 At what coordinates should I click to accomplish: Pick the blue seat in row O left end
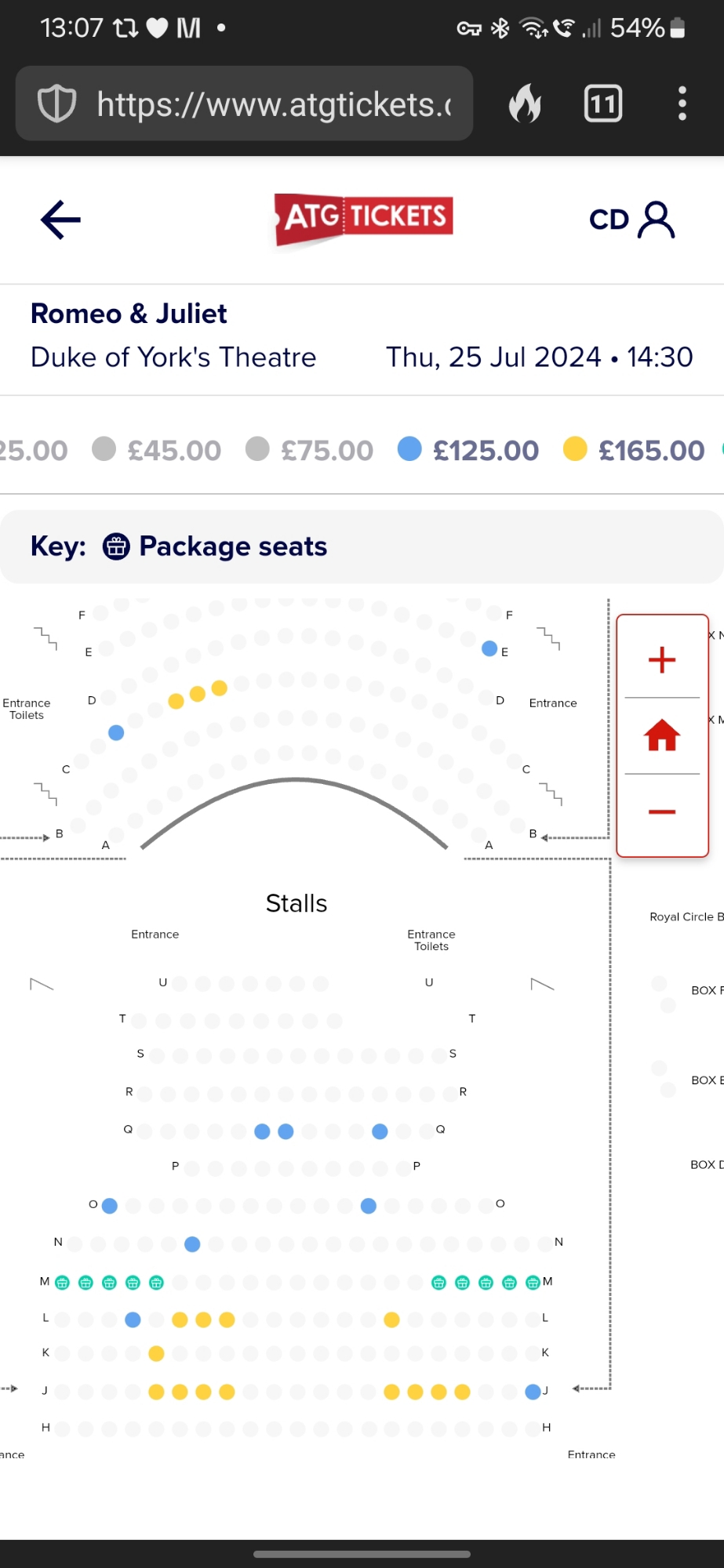[x=110, y=1206]
